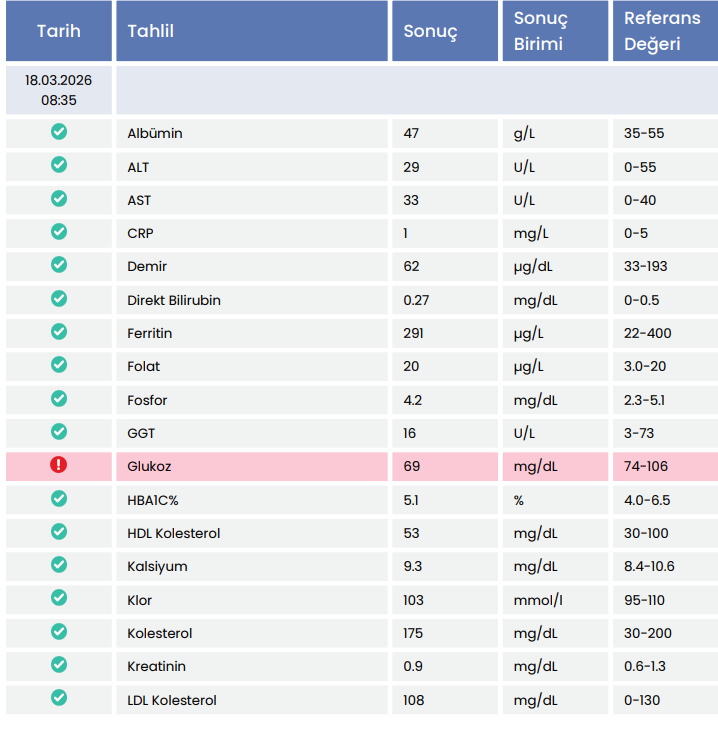Select the HDL Kolesterol test name
The image size is (718, 738).
[174, 533]
